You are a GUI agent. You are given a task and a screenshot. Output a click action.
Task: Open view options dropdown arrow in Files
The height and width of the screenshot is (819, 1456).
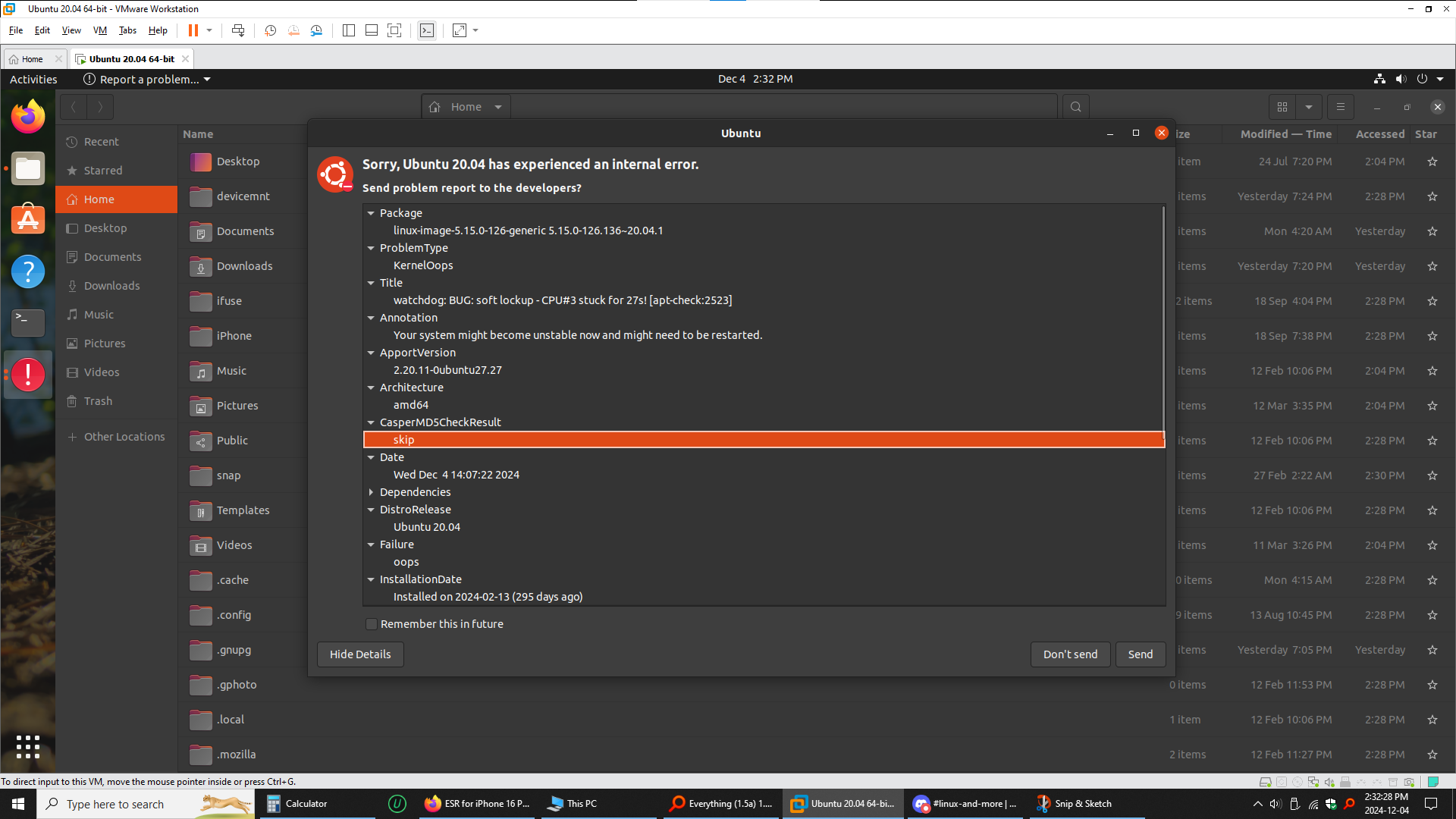(x=1309, y=107)
